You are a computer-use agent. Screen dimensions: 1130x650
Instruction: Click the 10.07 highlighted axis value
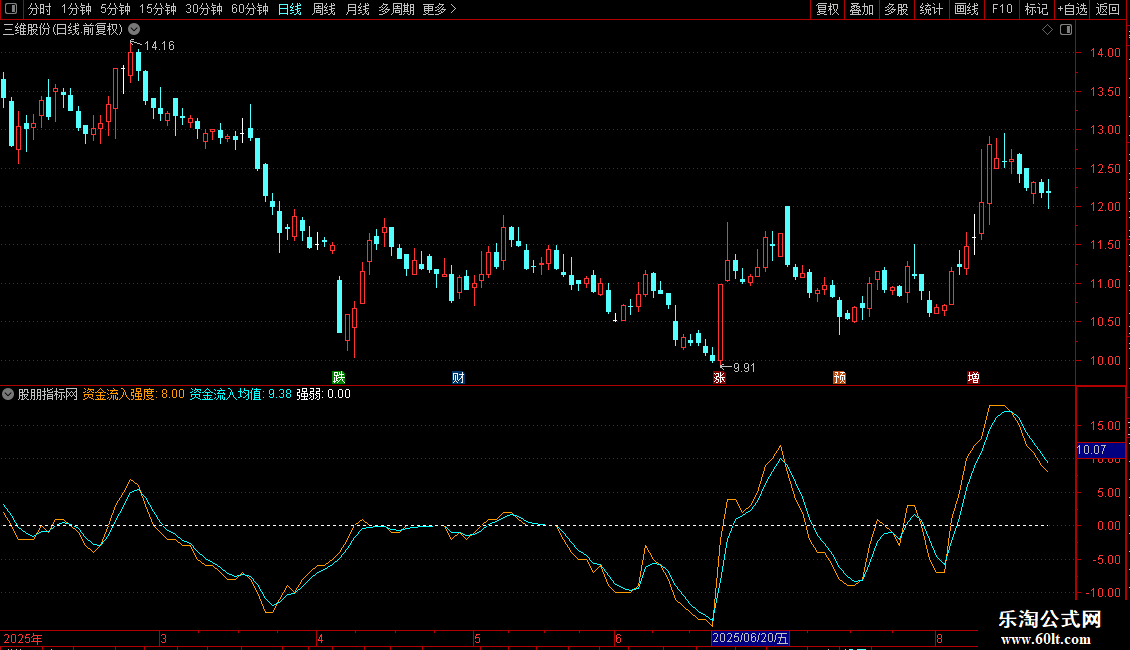(x=1100, y=450)
